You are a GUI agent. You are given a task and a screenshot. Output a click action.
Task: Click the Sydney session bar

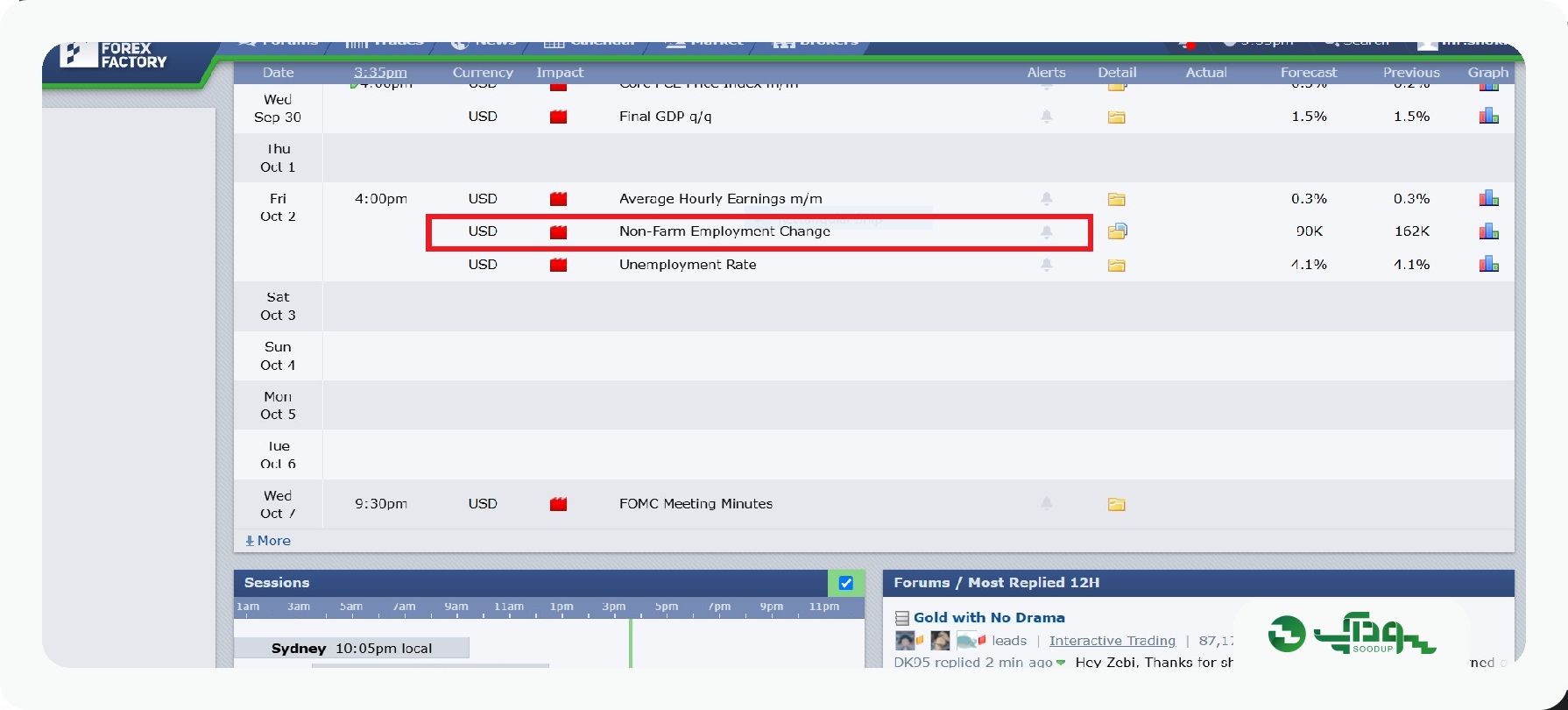pyautogui.click(x=351, y=648)
